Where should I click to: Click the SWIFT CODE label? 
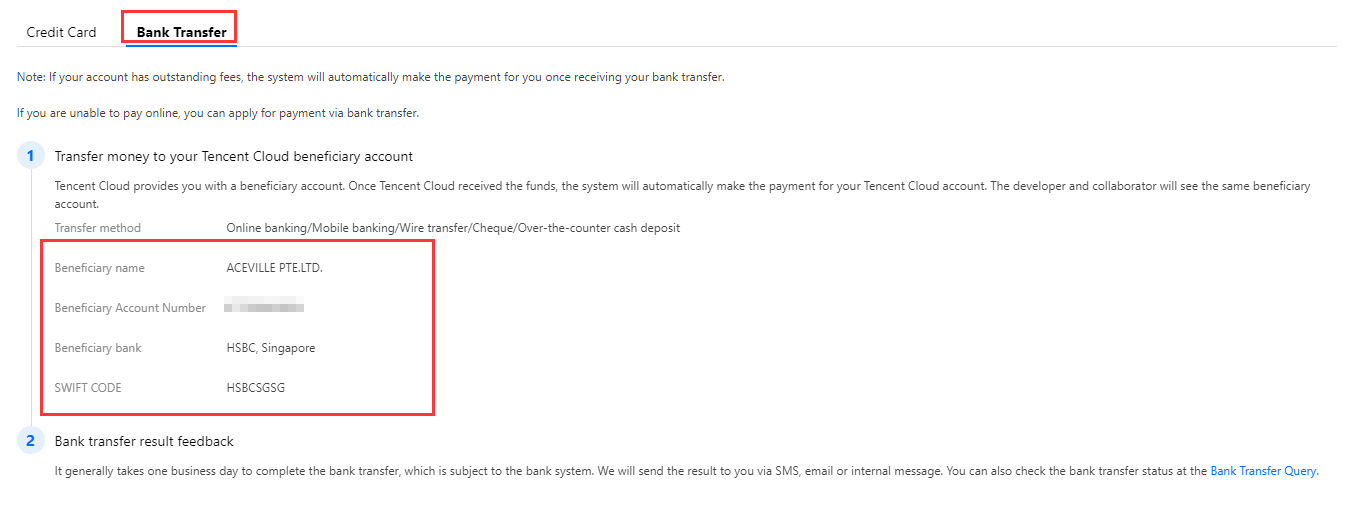(x=88, y=388)
